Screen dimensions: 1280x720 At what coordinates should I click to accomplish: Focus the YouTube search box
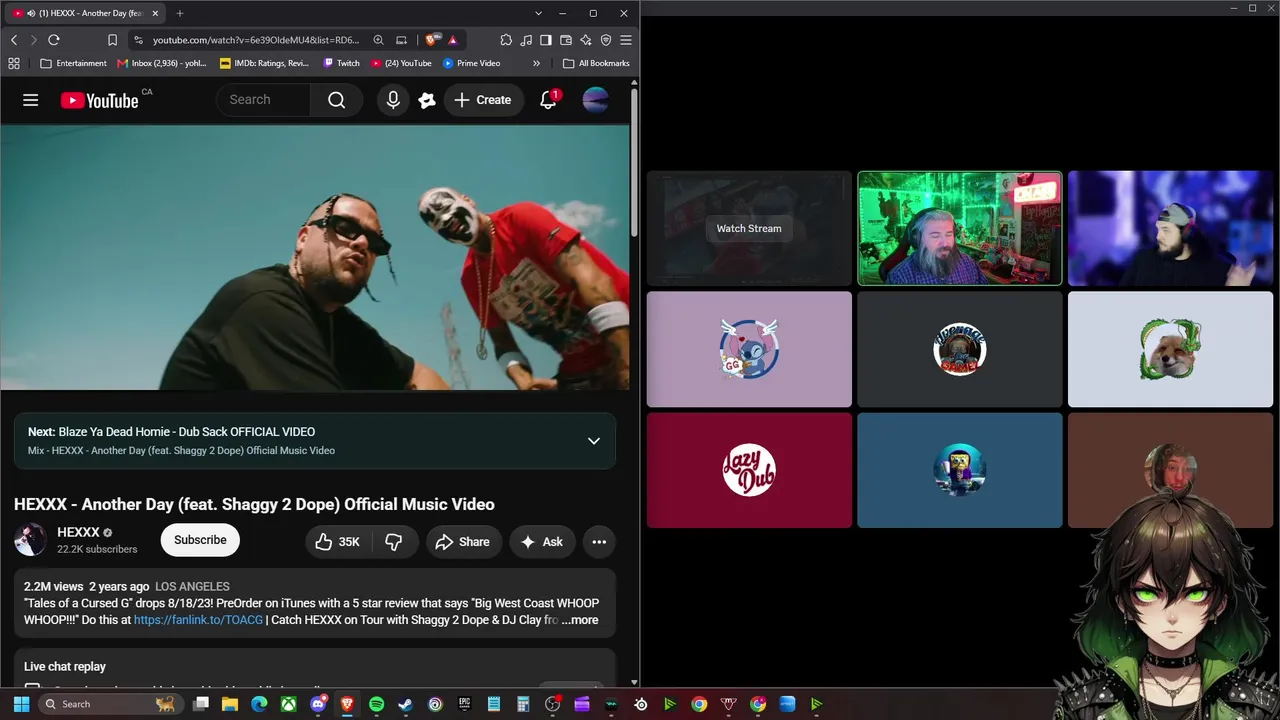click(x=264, y=100)
